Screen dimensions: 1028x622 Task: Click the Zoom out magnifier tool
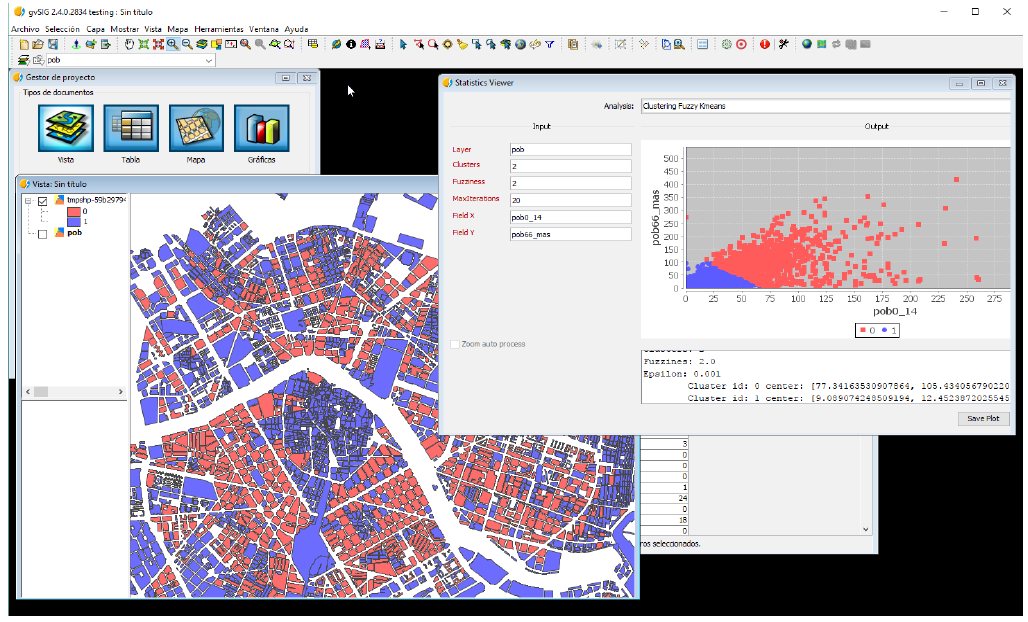(187, 44)
